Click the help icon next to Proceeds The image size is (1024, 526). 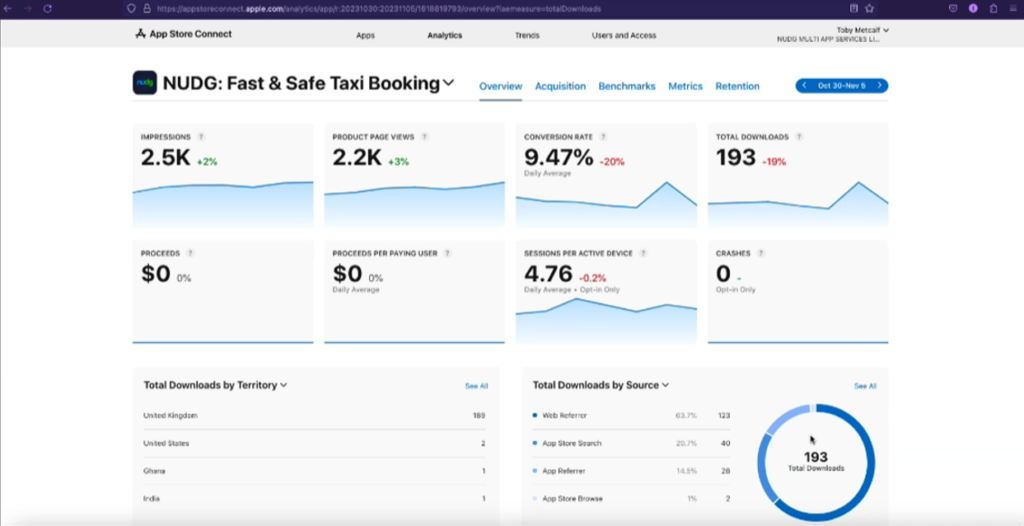(190, 253)
